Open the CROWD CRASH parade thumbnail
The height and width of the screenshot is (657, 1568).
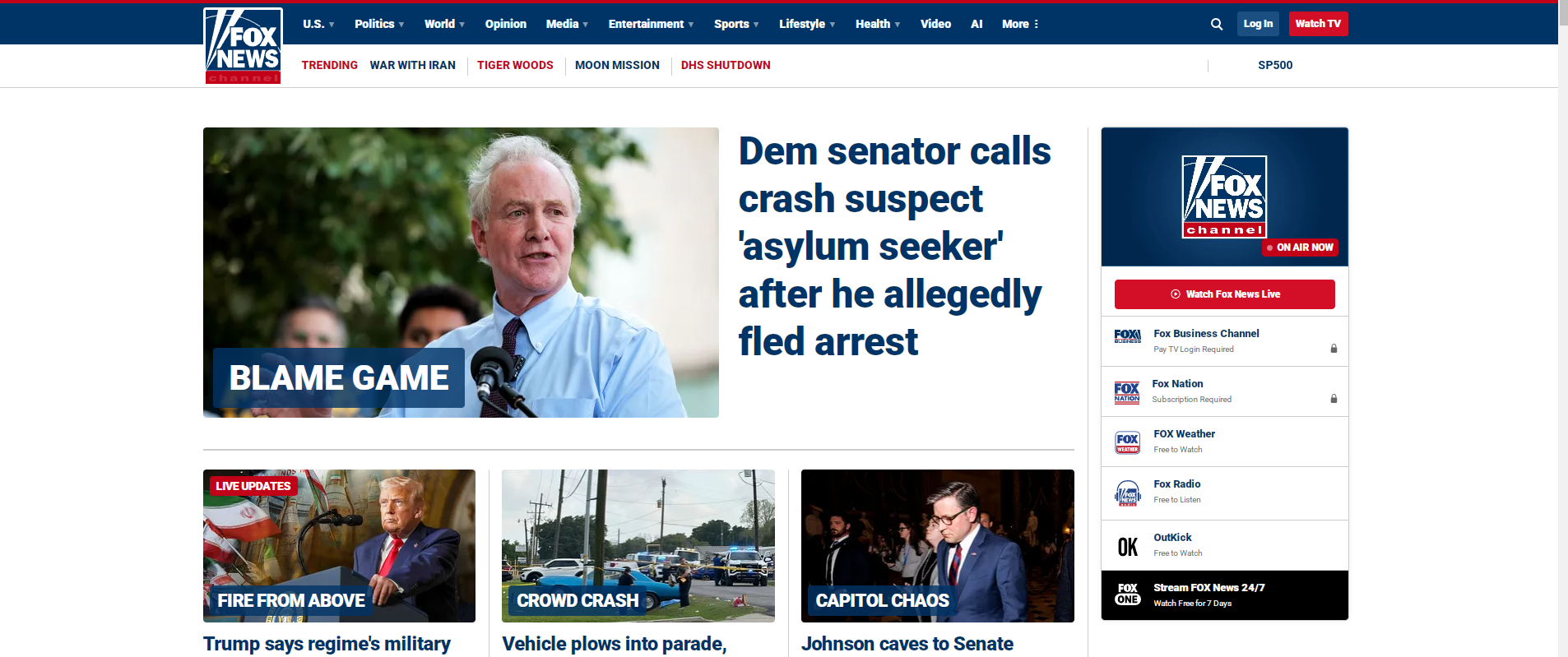tap(638, 546)
